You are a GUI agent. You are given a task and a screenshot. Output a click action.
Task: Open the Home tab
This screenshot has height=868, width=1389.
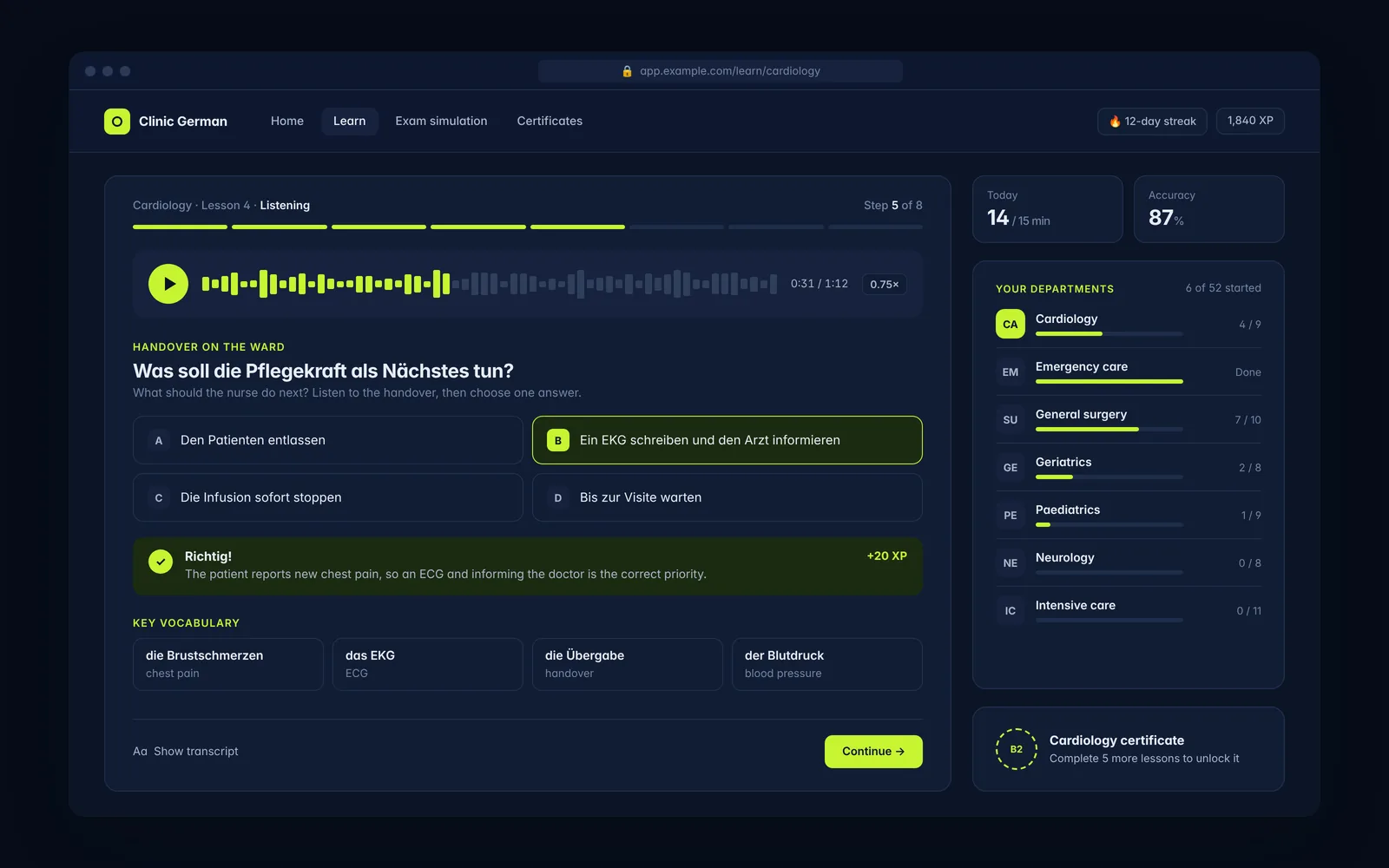click(x=287, y=121)
